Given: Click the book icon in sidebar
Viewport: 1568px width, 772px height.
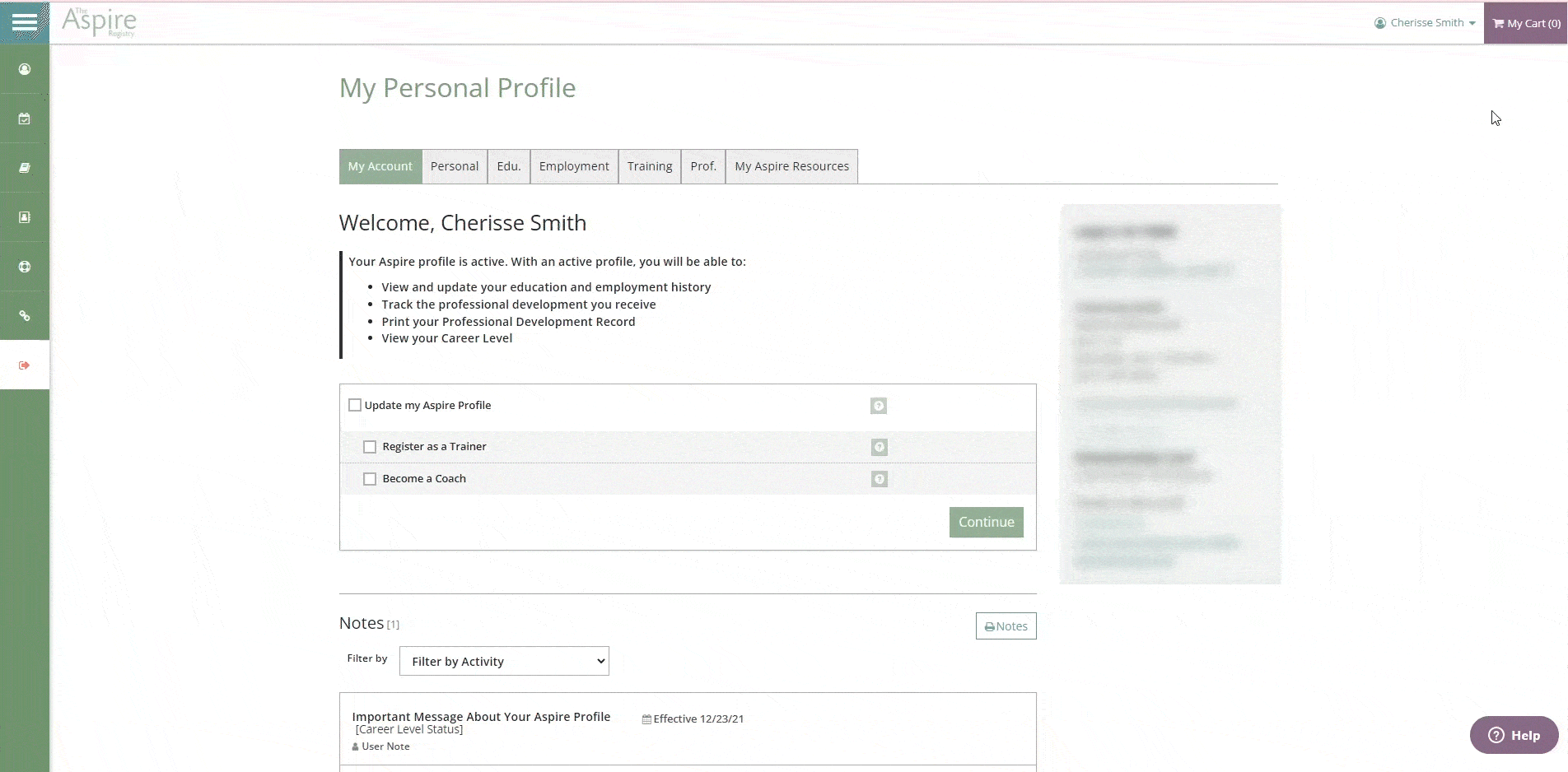Looking at the screenshot, I should point(25,168).
